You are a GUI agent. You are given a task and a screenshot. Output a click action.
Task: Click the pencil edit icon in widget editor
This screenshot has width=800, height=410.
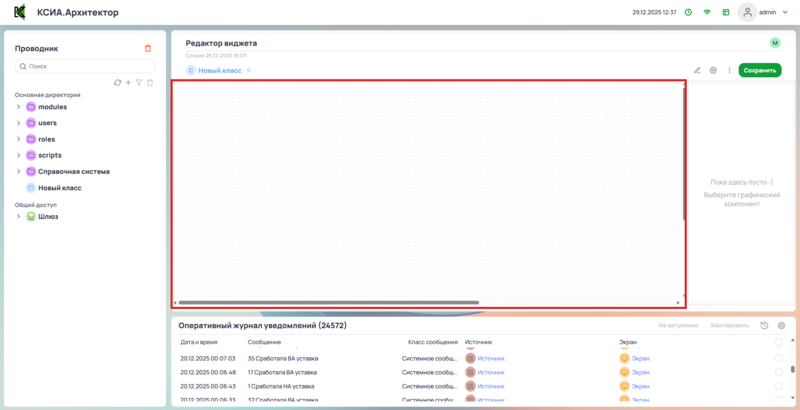tap(697, 71)
